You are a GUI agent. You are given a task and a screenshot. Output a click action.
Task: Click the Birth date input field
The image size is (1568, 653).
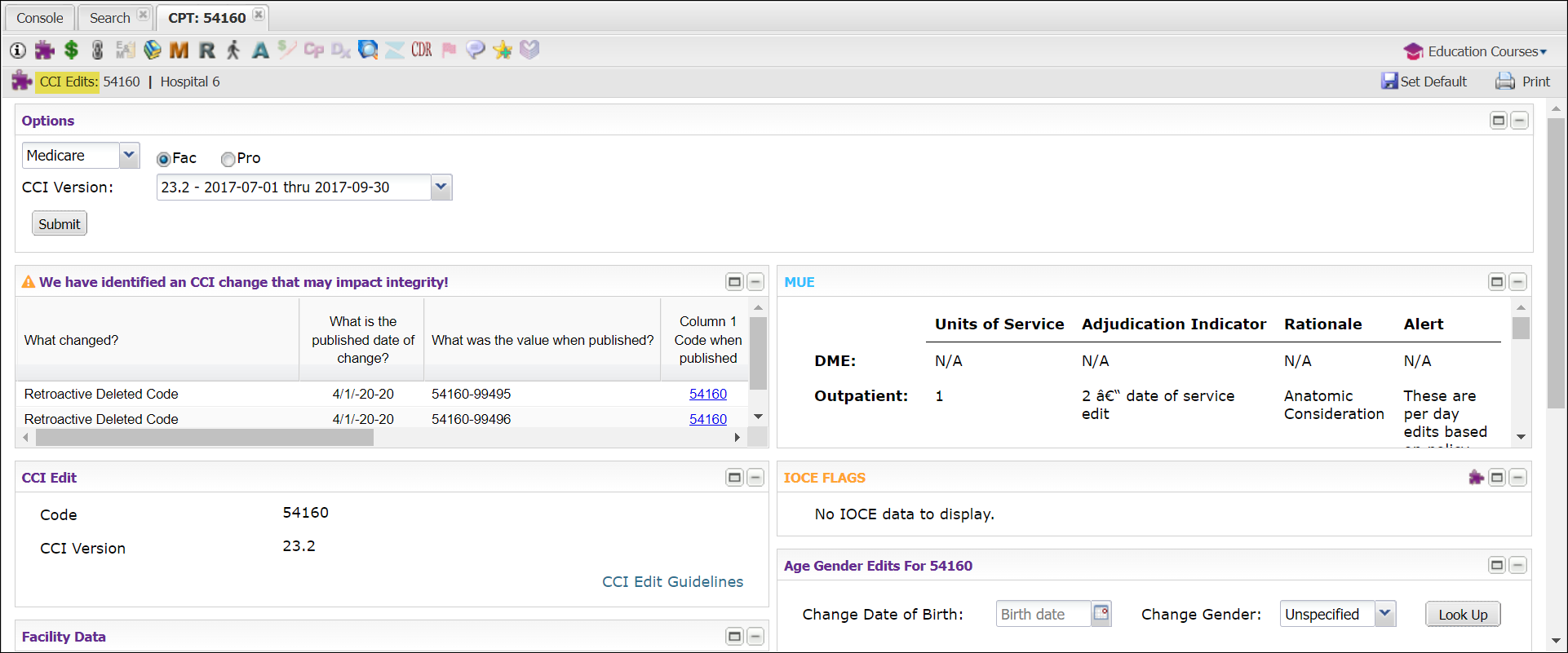(1043, 614)
